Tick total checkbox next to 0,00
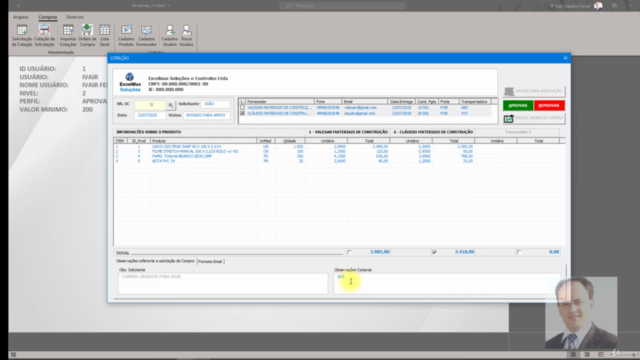 [x=519, y=252]
